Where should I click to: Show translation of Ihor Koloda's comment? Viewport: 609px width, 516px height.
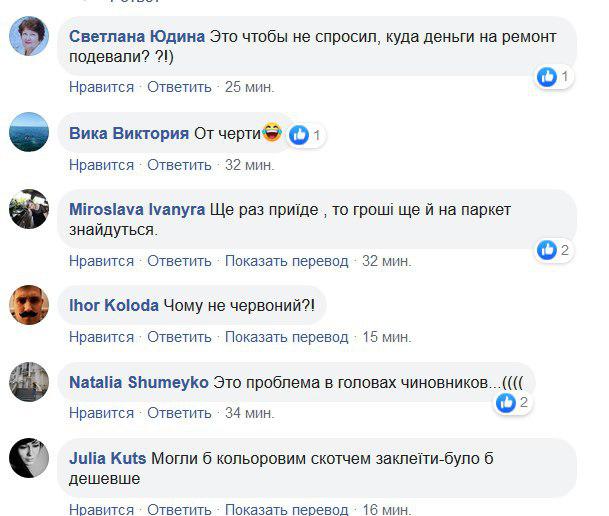286,337
